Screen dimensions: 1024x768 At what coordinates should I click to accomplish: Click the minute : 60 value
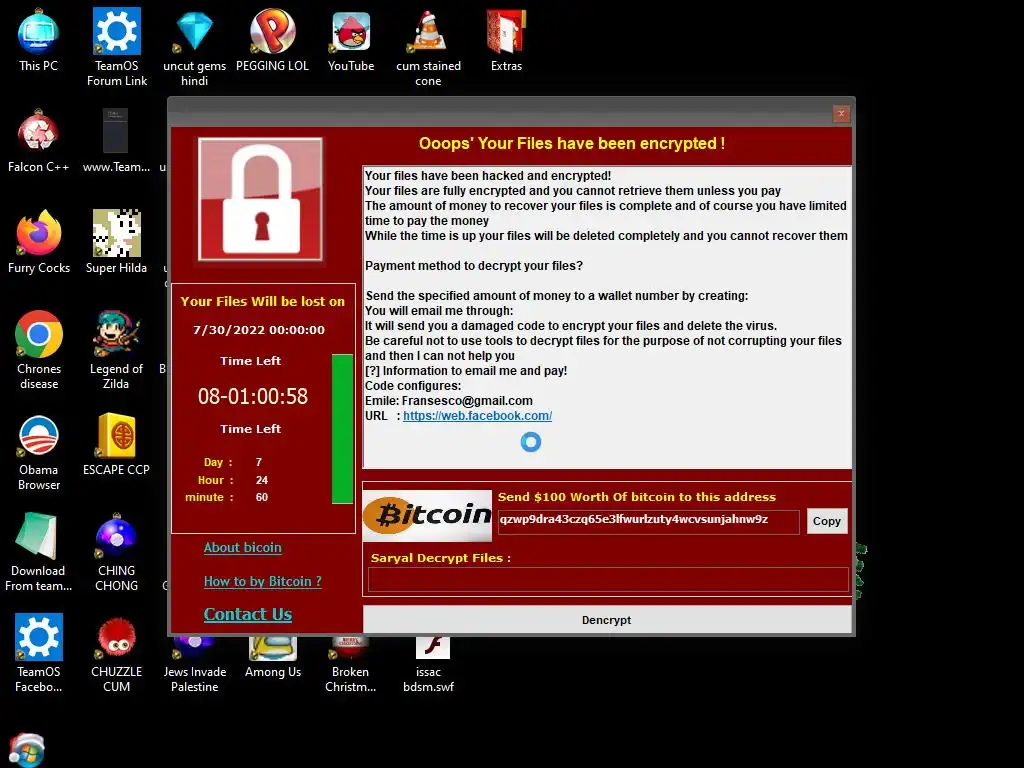coord(262,497)
